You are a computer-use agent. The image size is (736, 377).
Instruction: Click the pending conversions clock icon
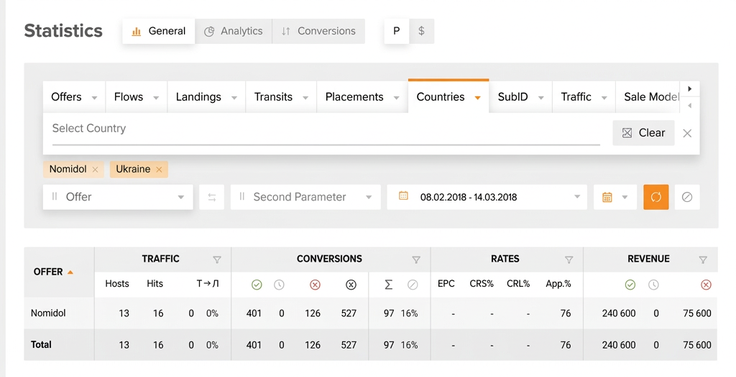pyautogui.click(x=279, y=285)
